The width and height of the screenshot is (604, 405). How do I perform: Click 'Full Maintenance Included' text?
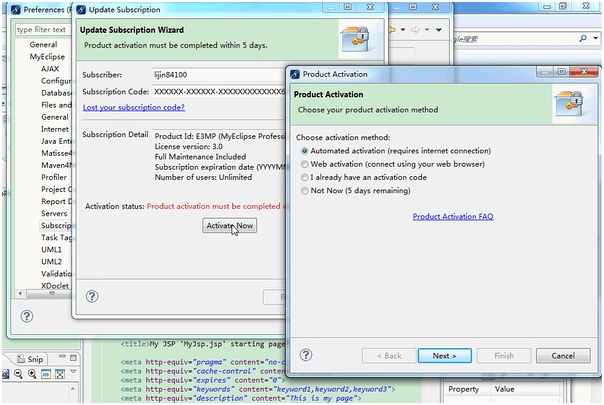(x=200, y=157)
